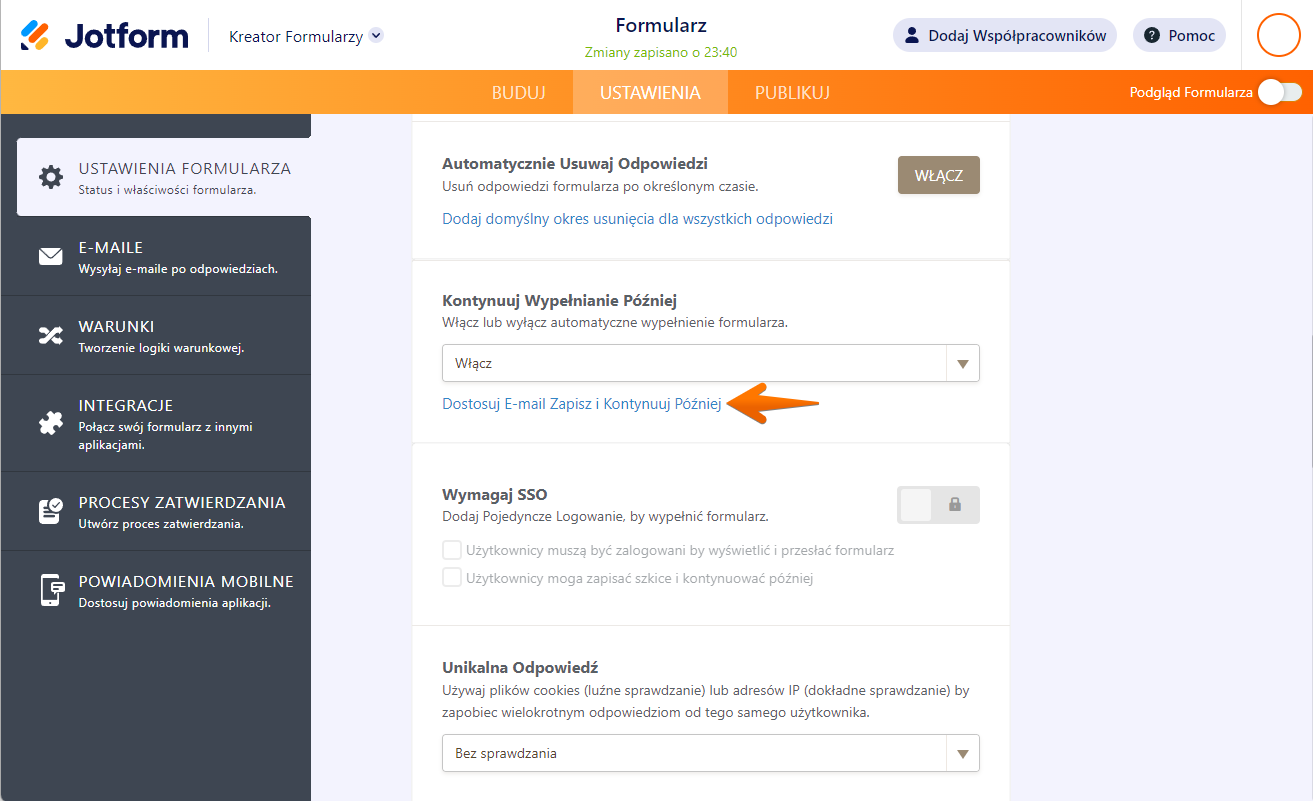The height and width of the screenshot is (801, 1313).
Task: Click the Warunki shuffle arrows icon
Action: click(x=50, y=336)
